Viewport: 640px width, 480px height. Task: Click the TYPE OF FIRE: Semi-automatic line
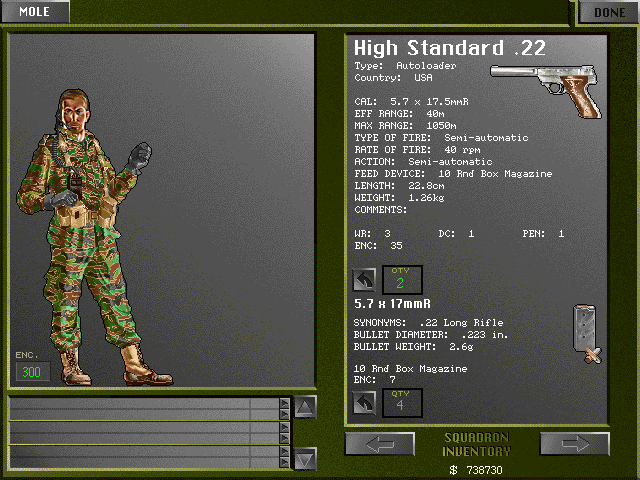[x=441, y=138]
